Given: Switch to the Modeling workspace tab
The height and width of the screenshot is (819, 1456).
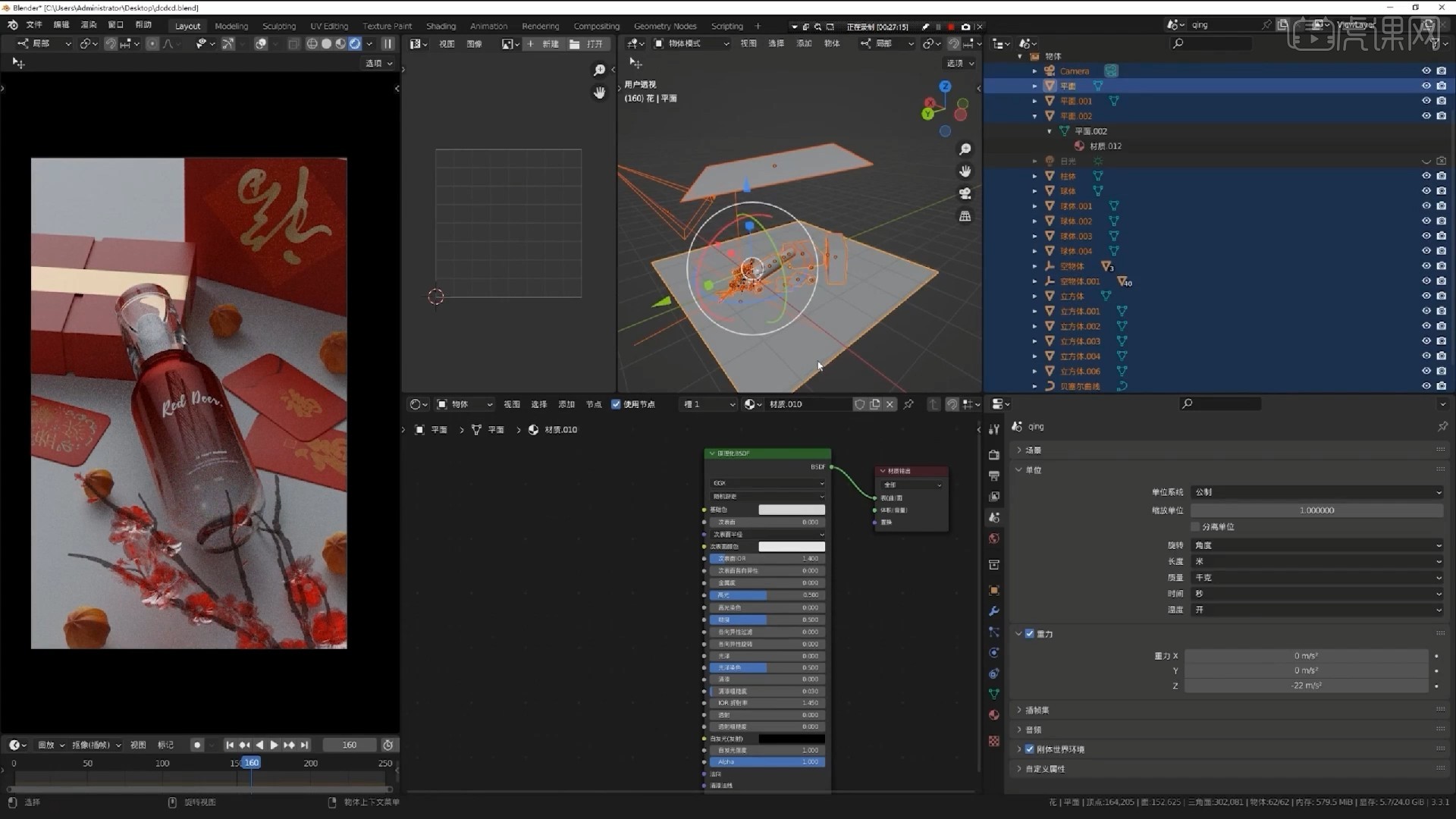Looking at the screenshot, I should click(x=231, y=26).
